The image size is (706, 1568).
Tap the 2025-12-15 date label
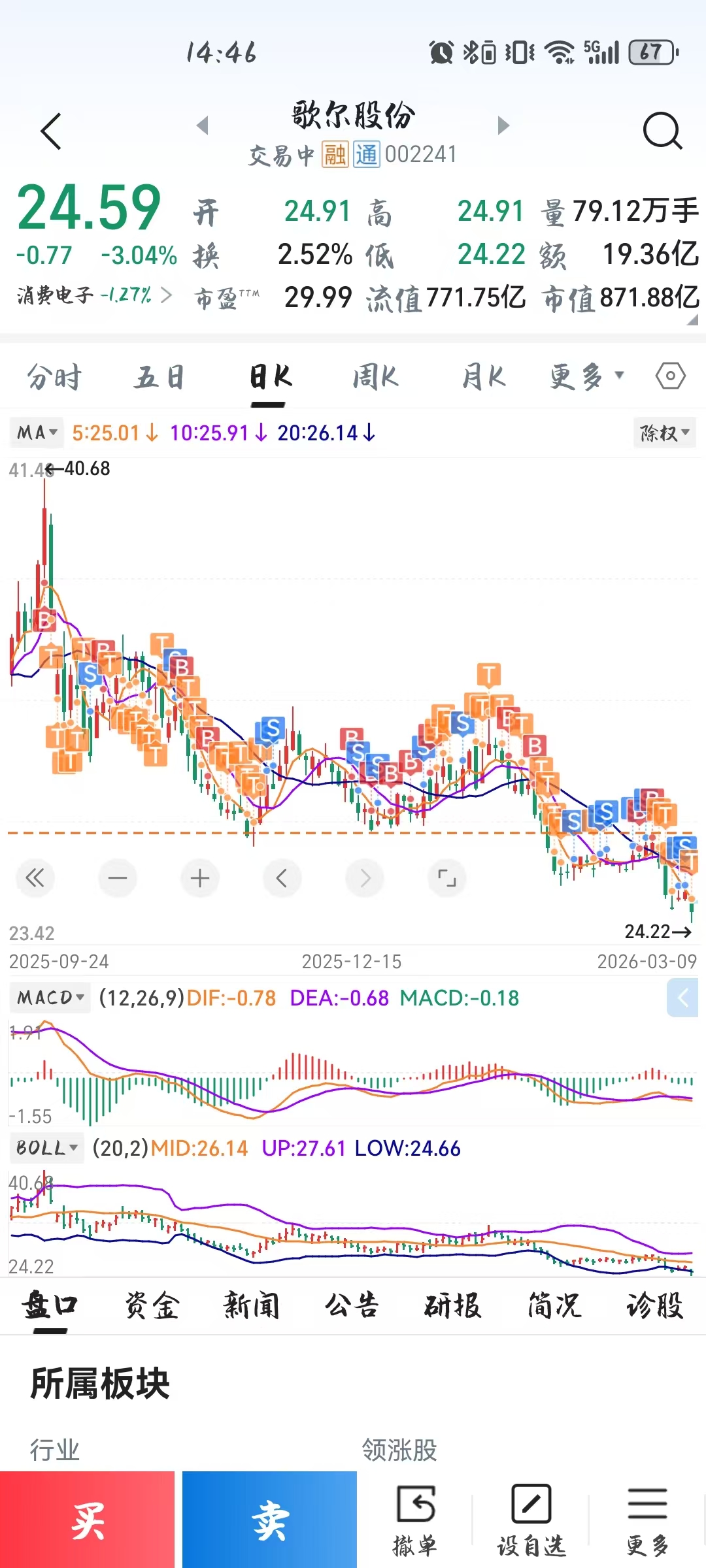pyautogui.click(x=352, y=961)
